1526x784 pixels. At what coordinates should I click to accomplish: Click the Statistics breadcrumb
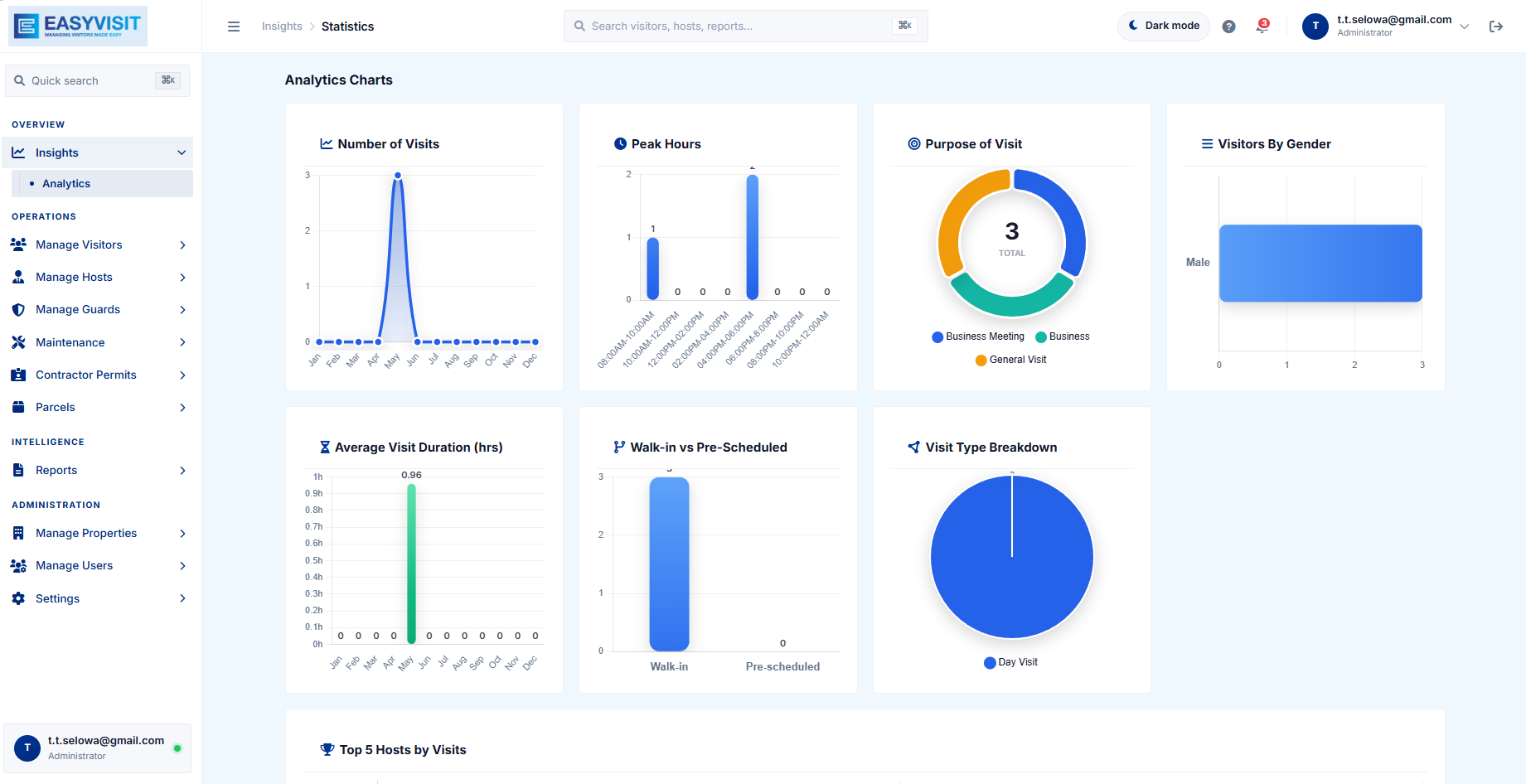pos(347,27)
